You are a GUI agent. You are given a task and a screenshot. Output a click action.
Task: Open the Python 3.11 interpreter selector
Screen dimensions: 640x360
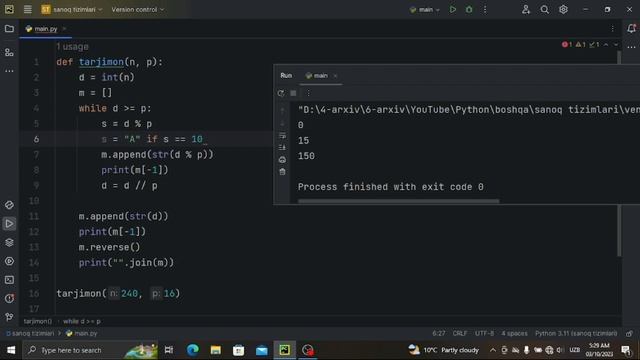[576, 333]
